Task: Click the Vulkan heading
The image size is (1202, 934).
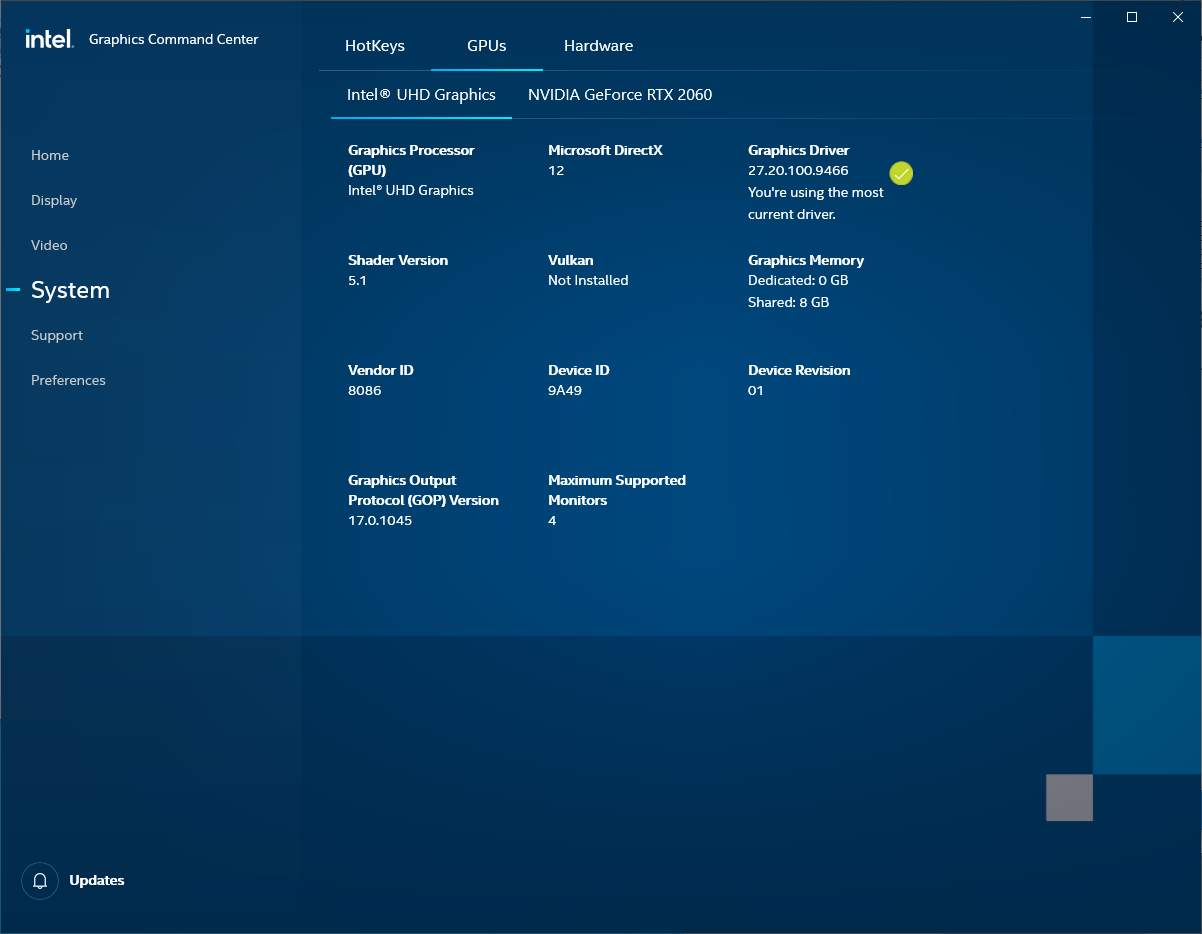Action: click(x=570, y=260)
